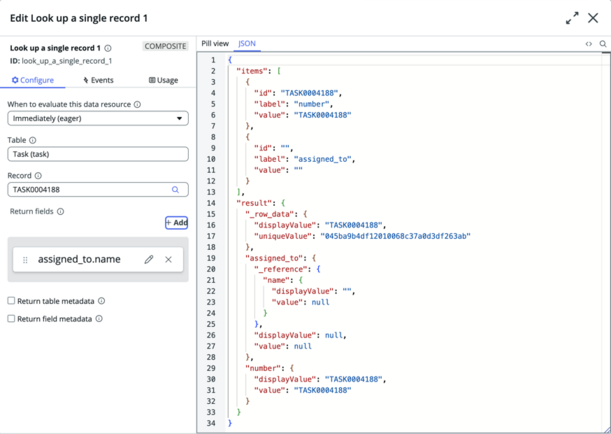This screenshot has height=434, width=611.
Task: Click info icon next to Return field metadata
Action: coord(99,319)
